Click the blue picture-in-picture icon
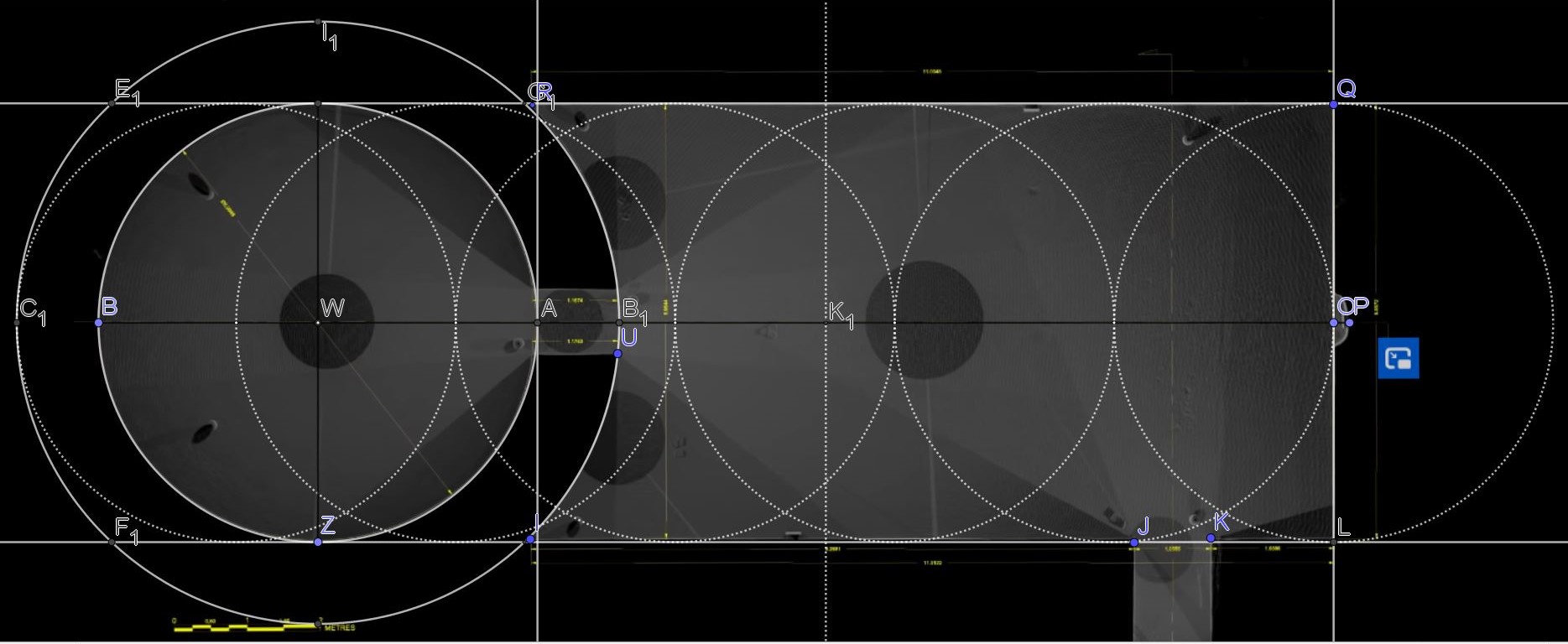Screen dimensions: 1568x644 tap(1398, 358)
